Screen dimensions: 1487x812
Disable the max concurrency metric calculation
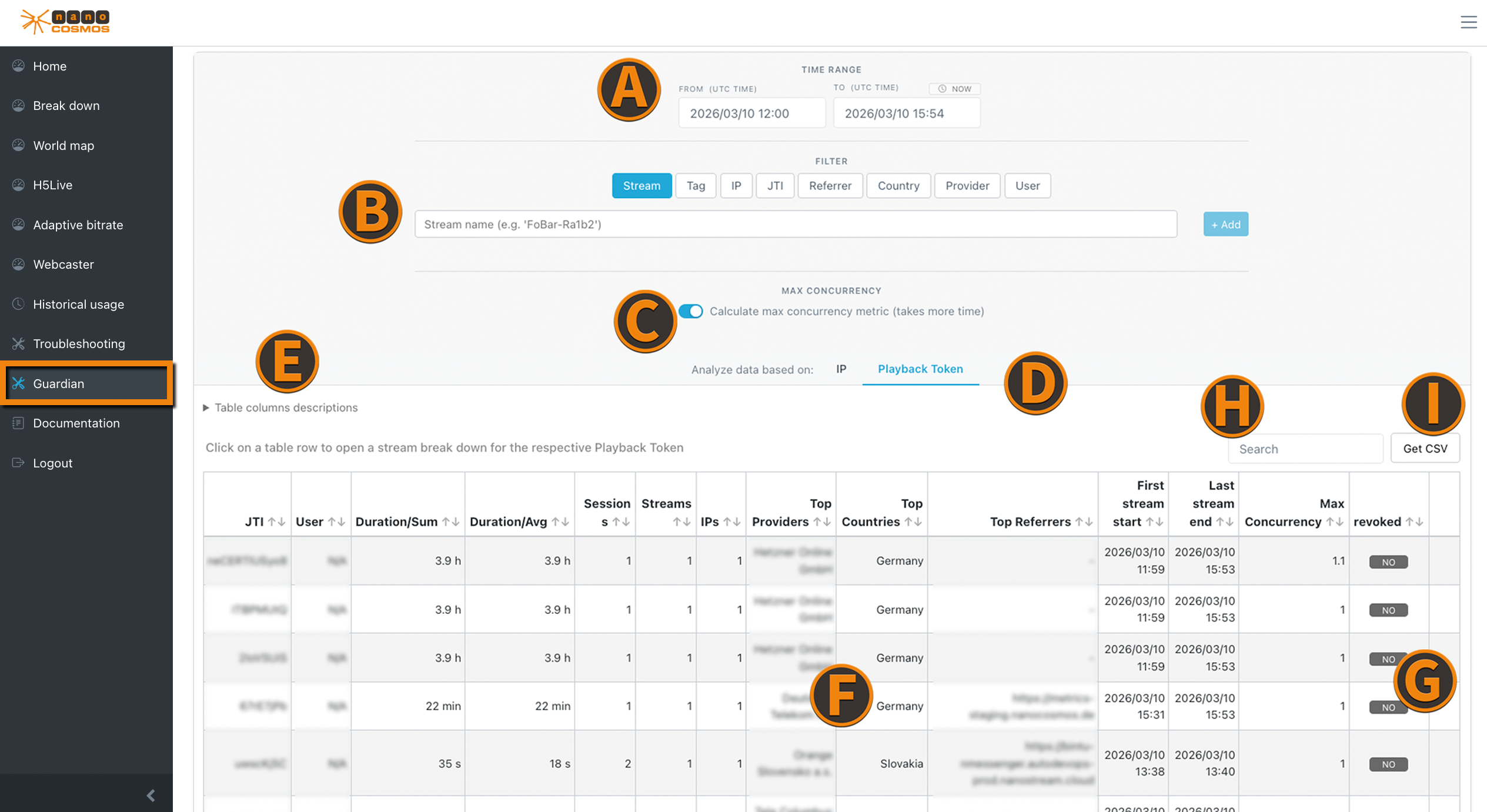click(691, 311)
